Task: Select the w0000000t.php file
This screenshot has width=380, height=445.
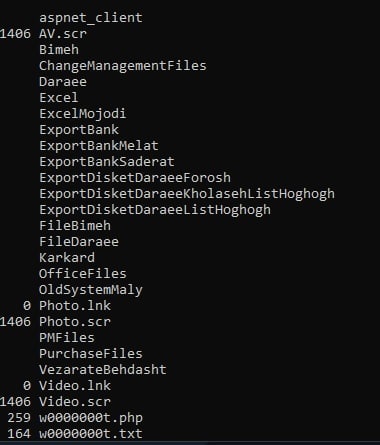Action: [91, 418]
